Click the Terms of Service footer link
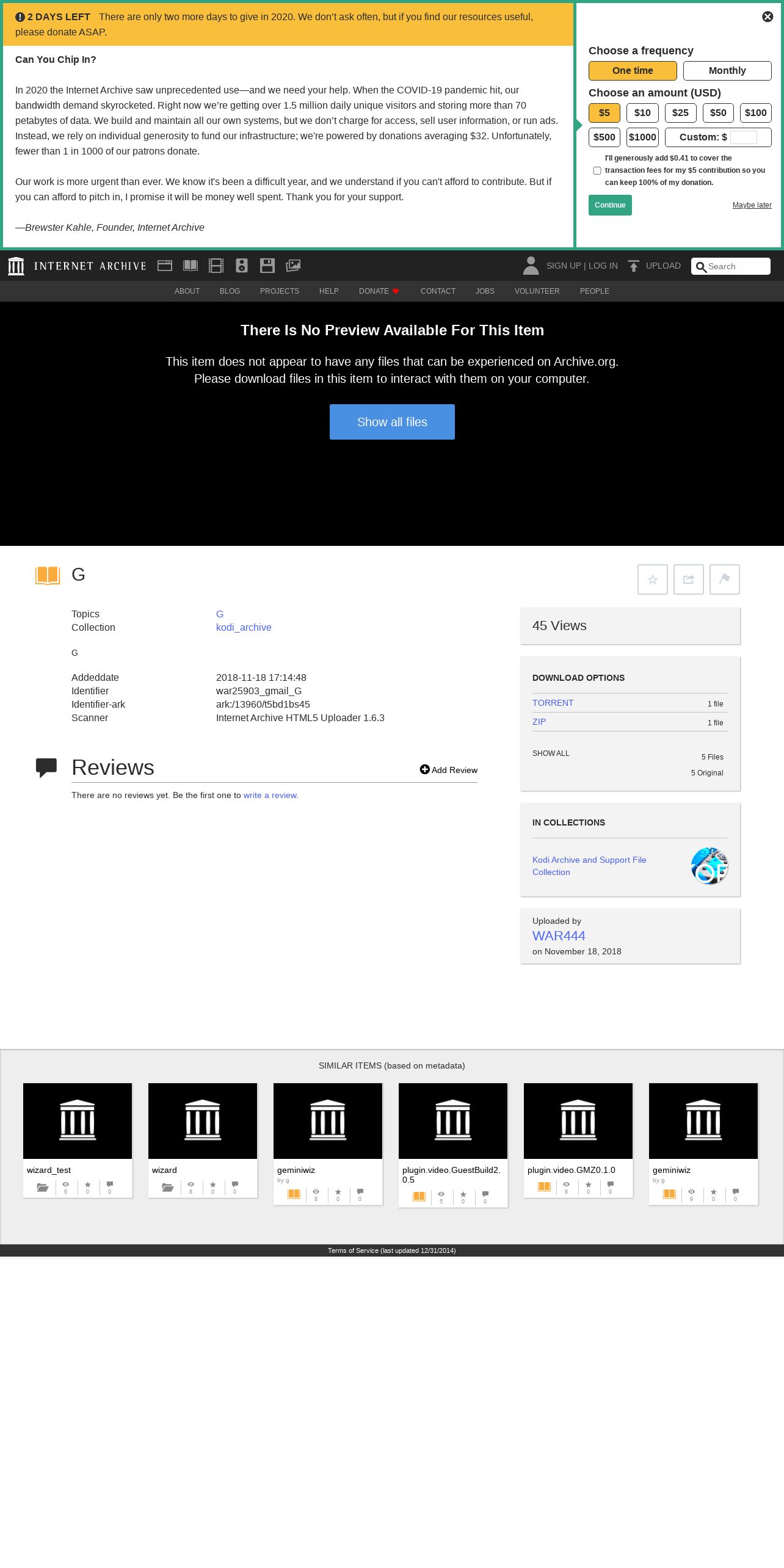Screen dimensions: 784x1568 coord(391,1250)
